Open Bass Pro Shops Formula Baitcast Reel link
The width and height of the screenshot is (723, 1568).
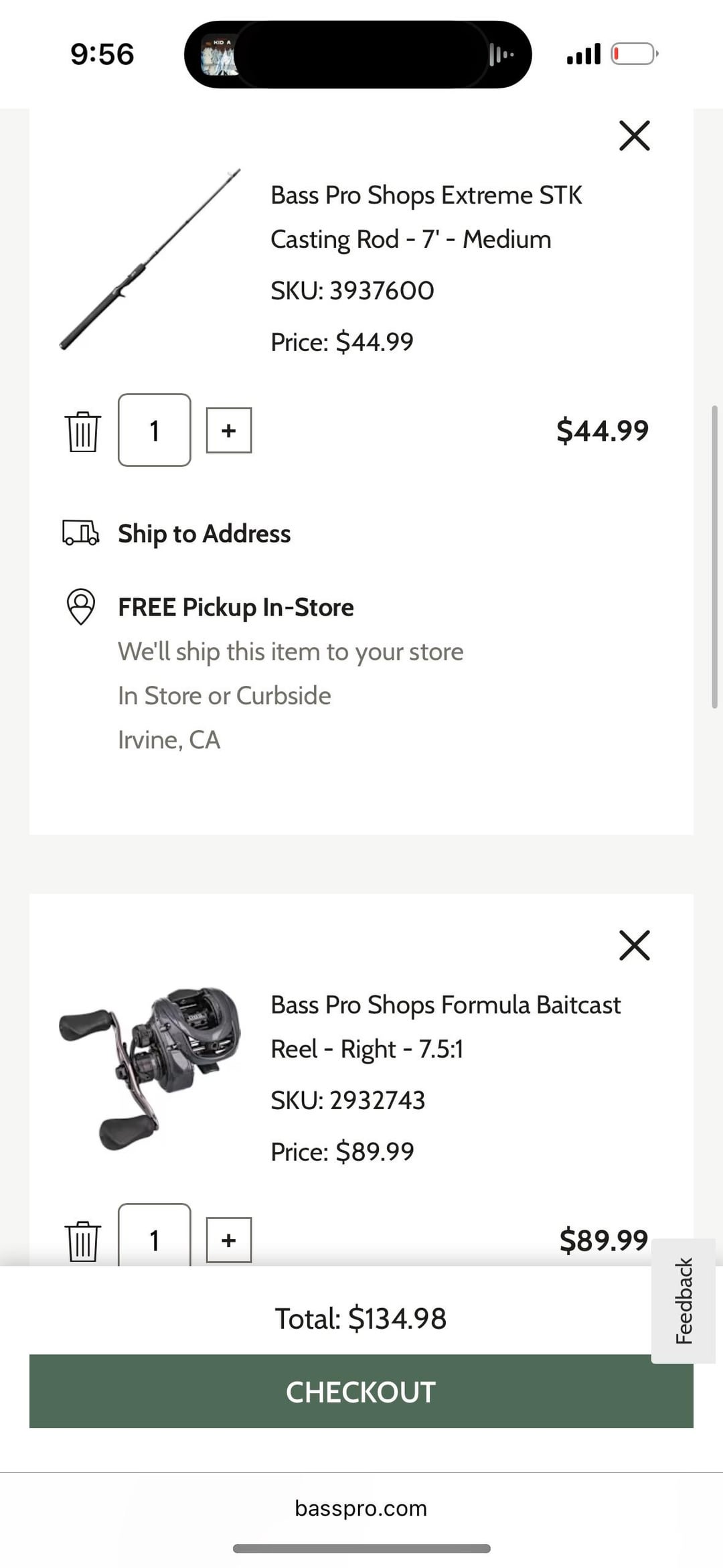click(x=445, y=1027)
